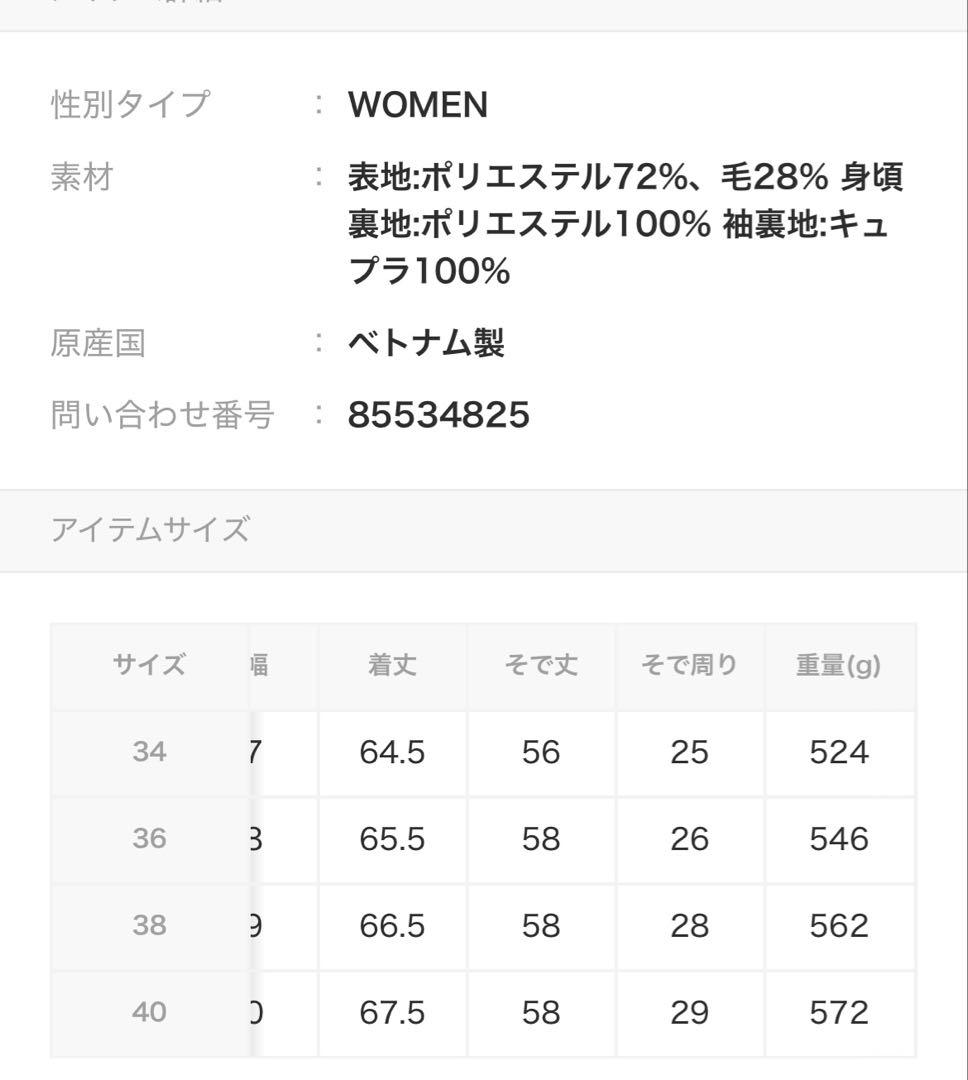The width and height of the screenshot is (968, 1080).
Task: Click the 67.5 length cell
Action: click(392, 1013)
